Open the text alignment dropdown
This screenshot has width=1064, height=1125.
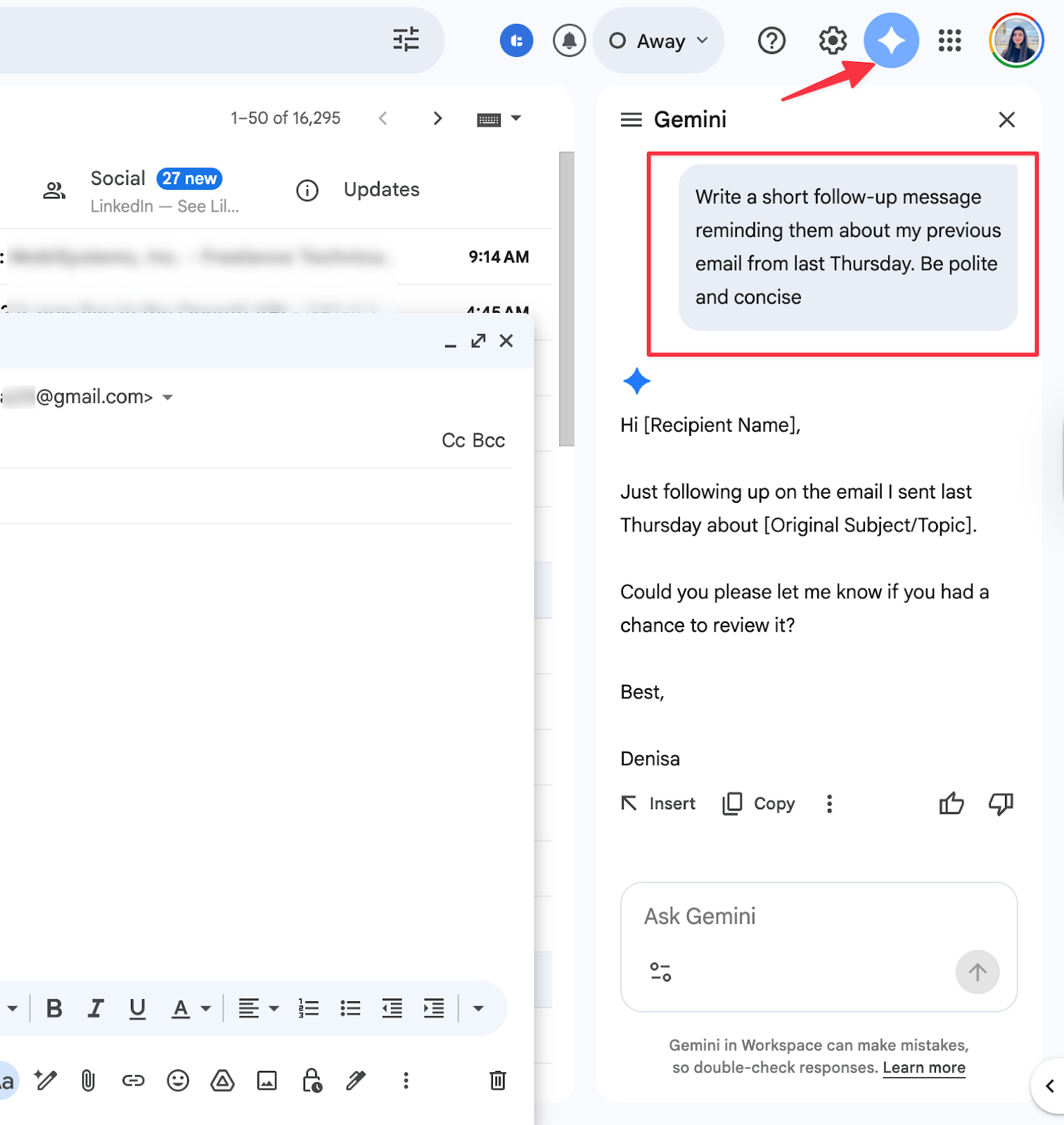click(x=258, y=1008)
